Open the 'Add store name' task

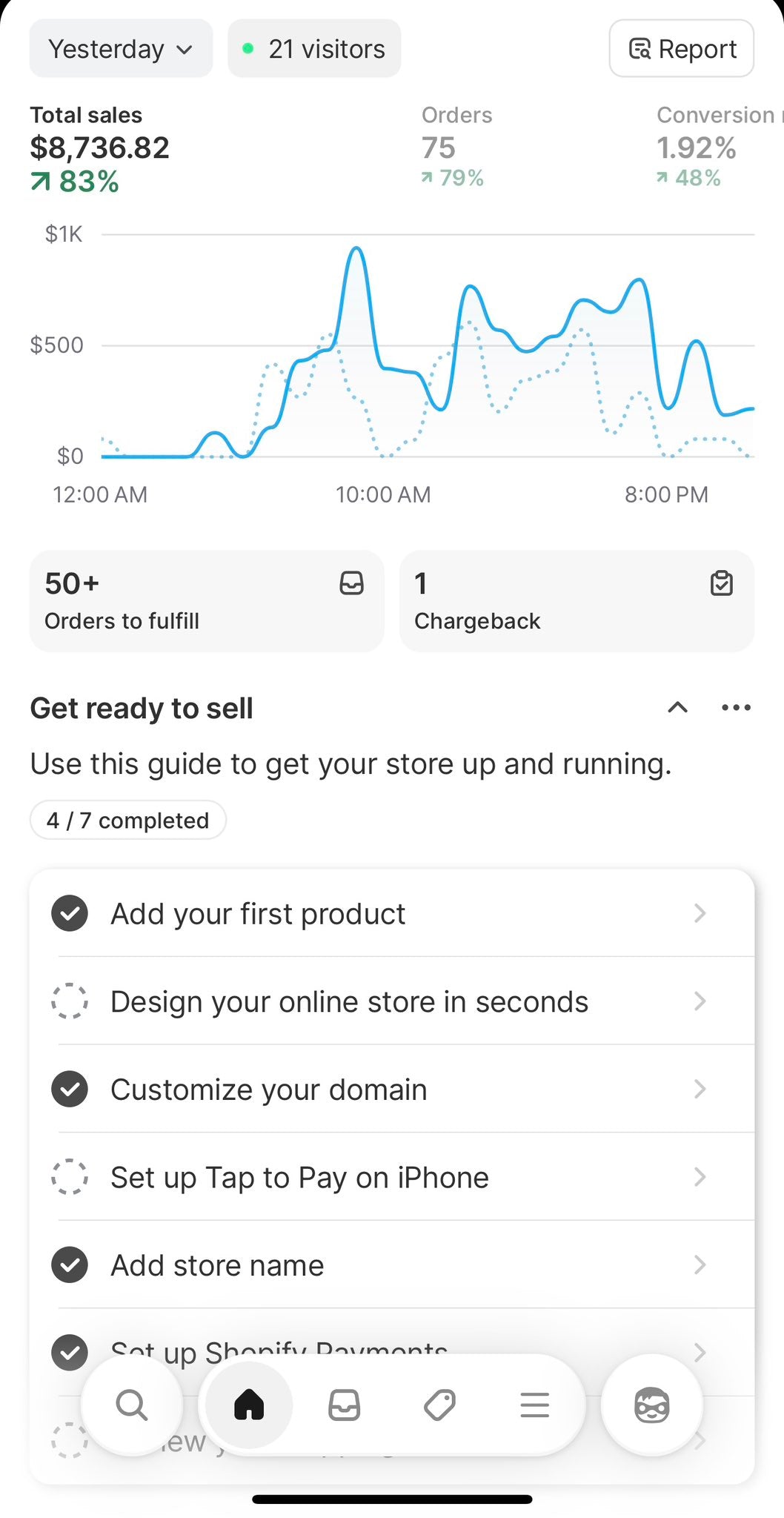[217, 1265]
